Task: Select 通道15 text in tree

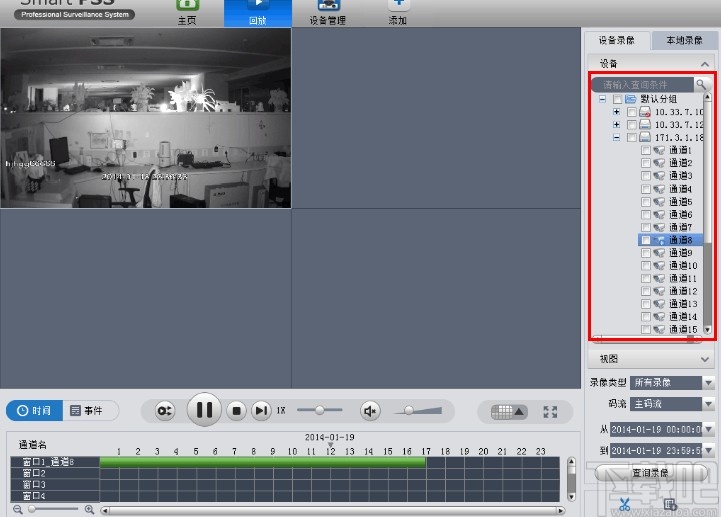Action: click(683, 329)
